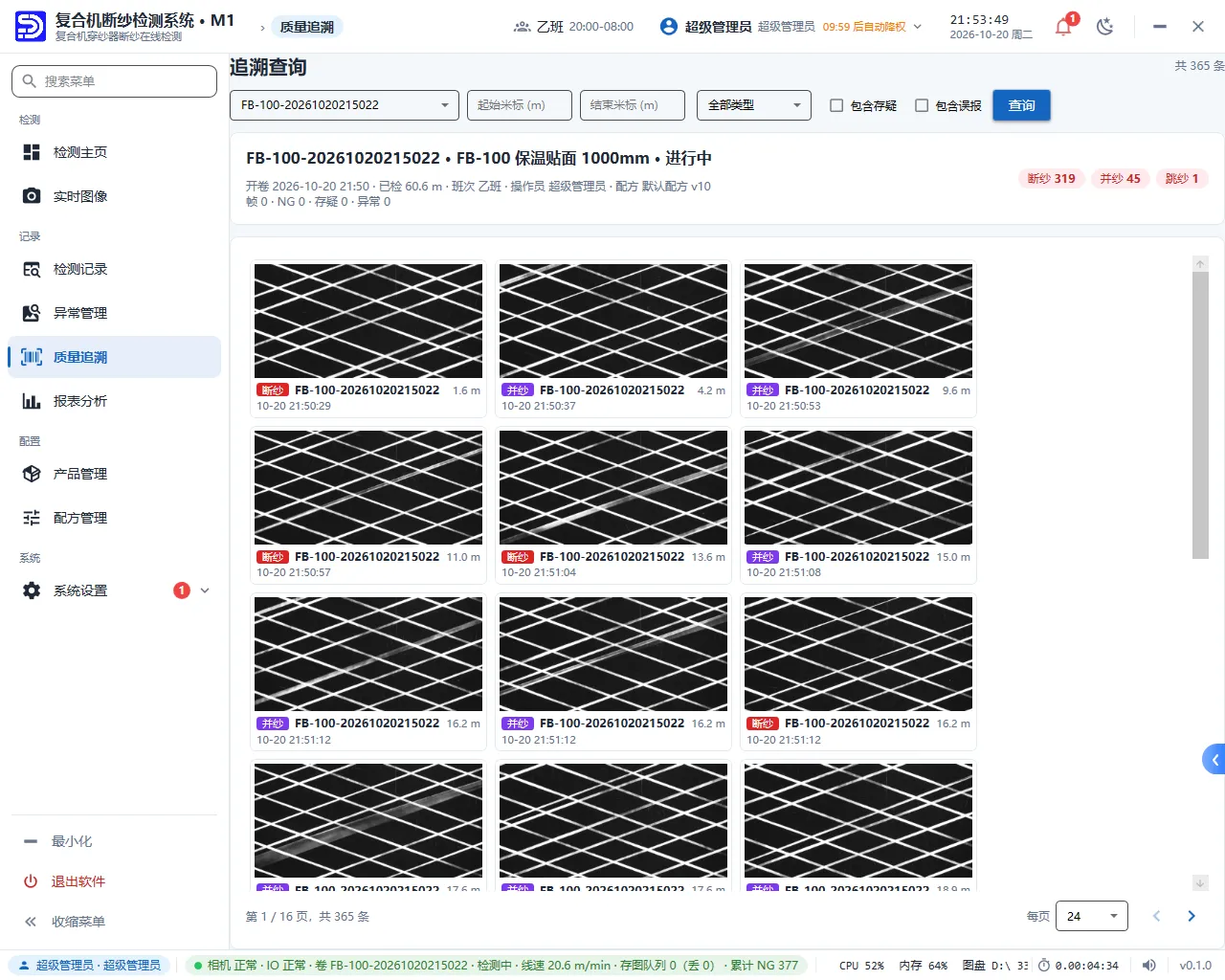Screen dimensions: 1225x980
Task: Open 配方管理 in the sidebar
Action: [114, 518]
